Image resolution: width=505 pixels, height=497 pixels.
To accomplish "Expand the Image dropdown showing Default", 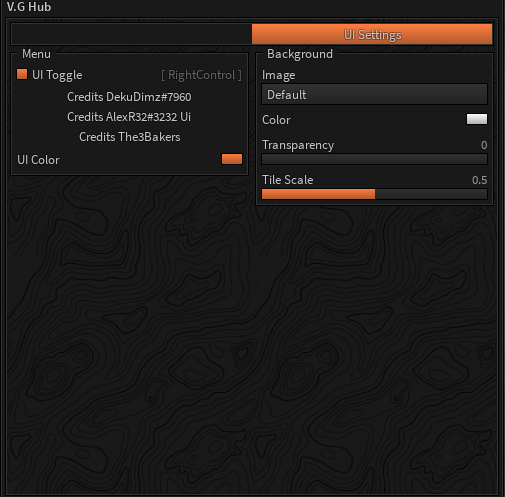I will (375, 94).
